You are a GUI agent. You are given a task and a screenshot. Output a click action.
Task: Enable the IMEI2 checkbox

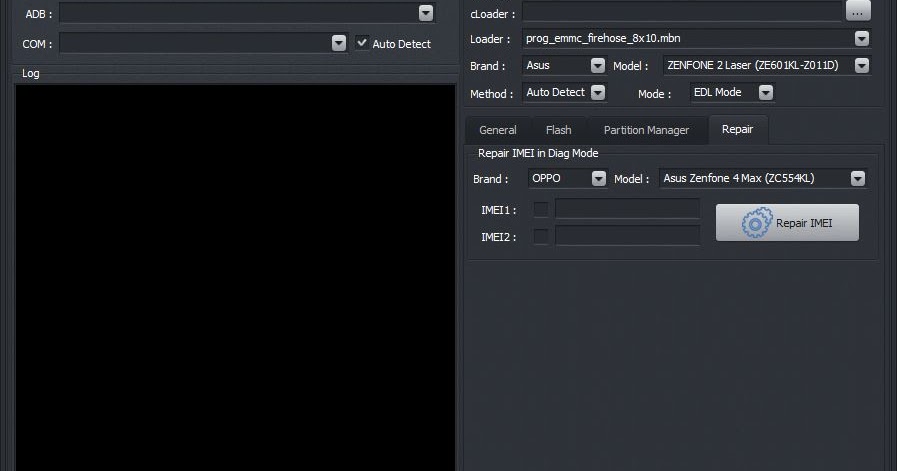(541, 236)
